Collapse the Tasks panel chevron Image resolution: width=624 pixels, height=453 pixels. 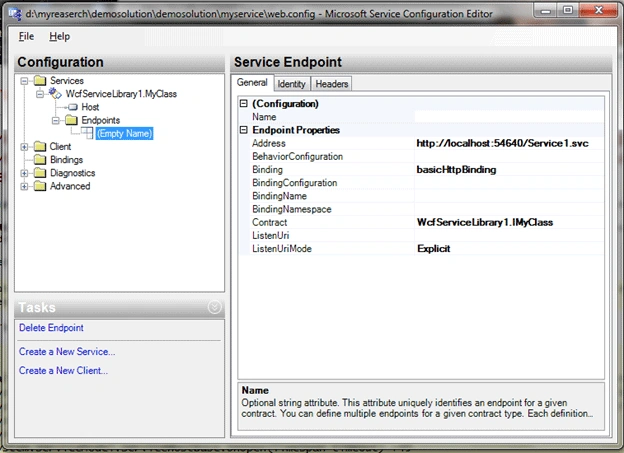click(x=214, y=307)
